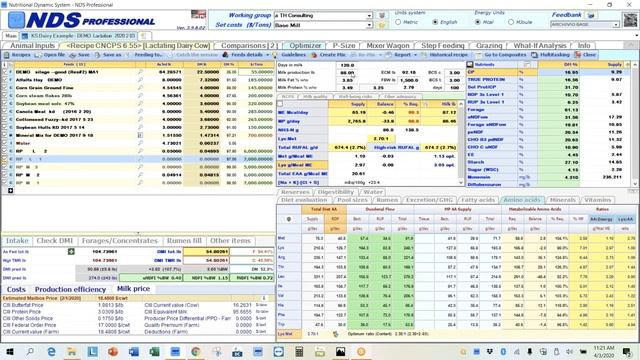Click the Feeding to... toolbar button
640x360 pixels.
145,55
